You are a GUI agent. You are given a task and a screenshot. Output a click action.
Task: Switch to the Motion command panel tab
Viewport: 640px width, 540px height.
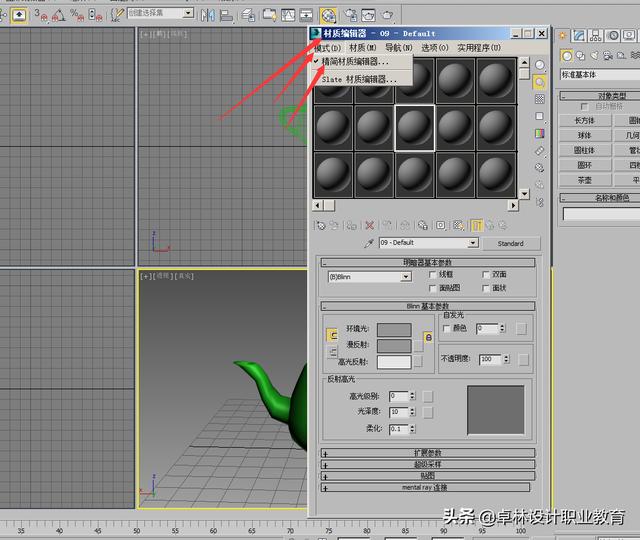pyautogui.click(x=613, y=36)
